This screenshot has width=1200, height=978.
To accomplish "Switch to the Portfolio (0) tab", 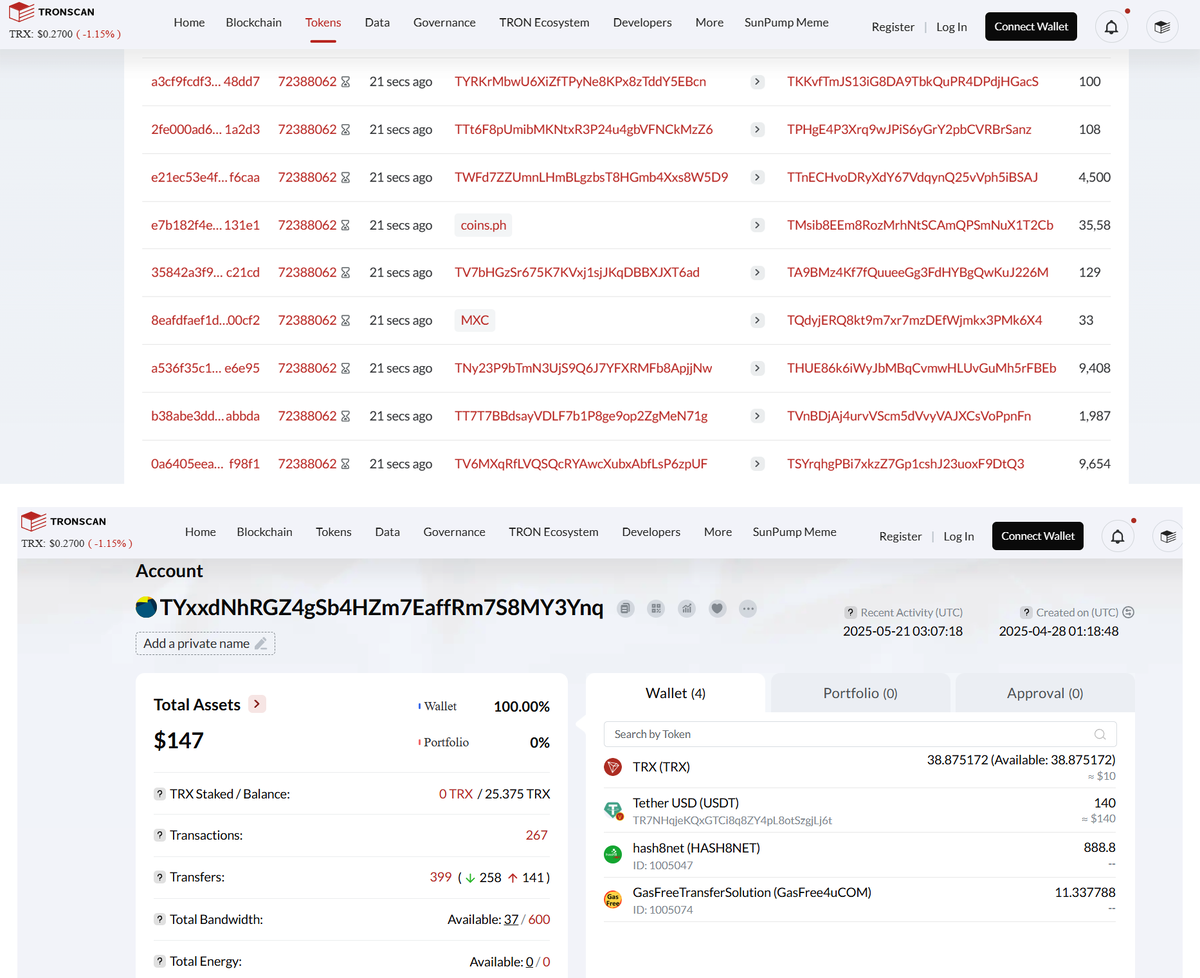I will pos(860,692).
